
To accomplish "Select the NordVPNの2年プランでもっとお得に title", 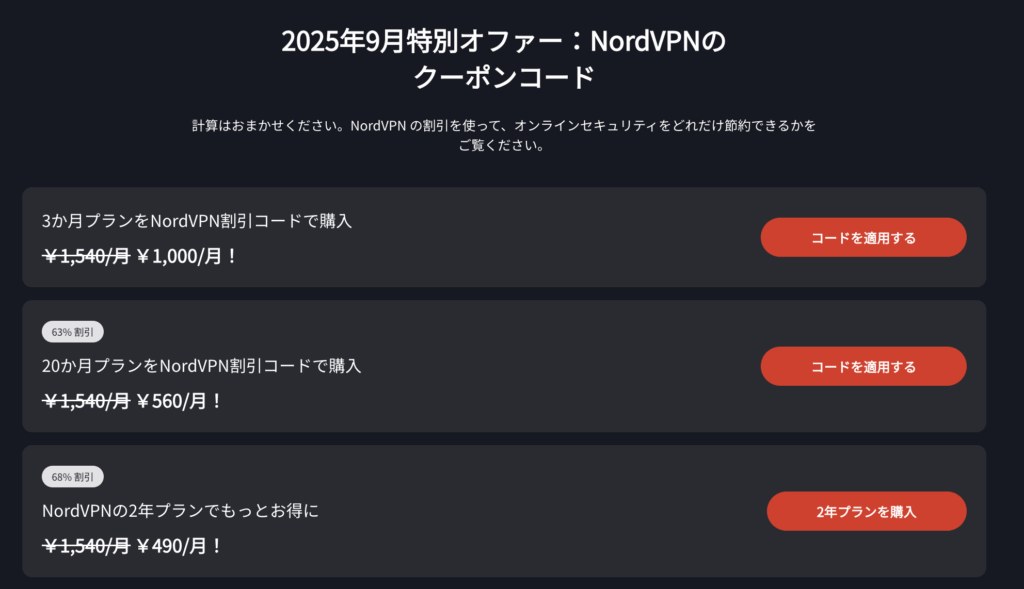I will click(x=180, y=511).
